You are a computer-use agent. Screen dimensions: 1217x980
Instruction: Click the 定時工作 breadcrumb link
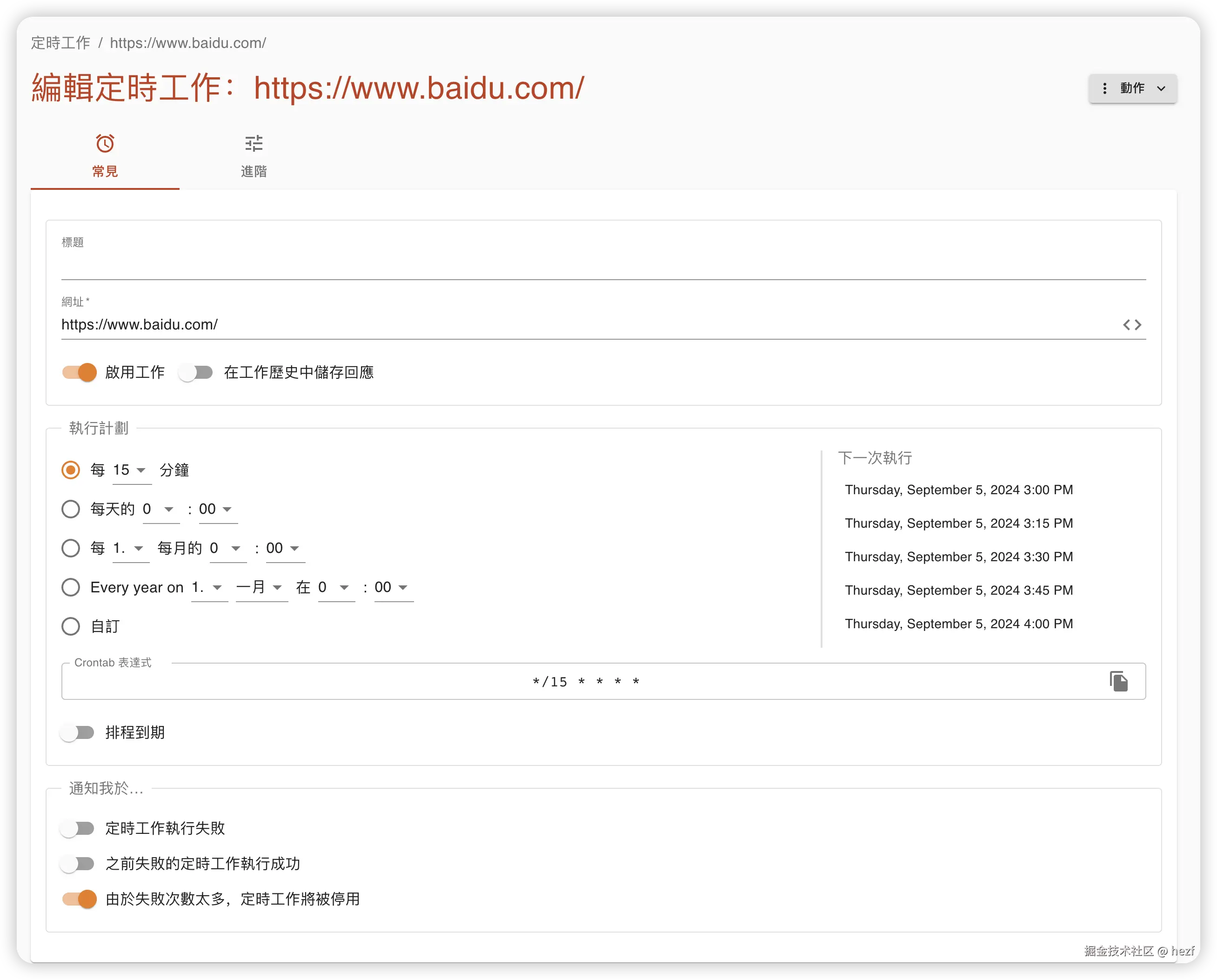[60, 43]
